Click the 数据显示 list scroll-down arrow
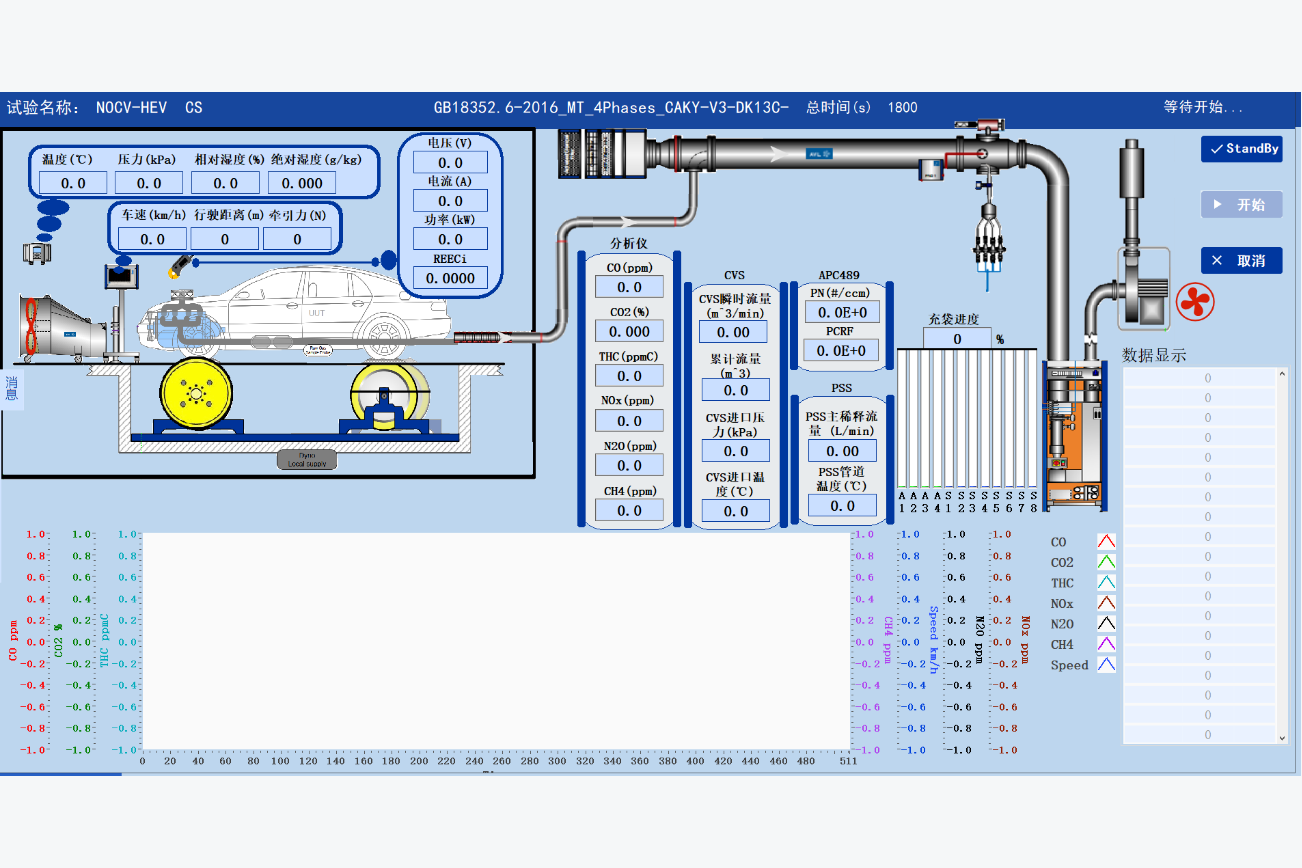This screenshot has height=868, width=1302. tap(1283, 737)
